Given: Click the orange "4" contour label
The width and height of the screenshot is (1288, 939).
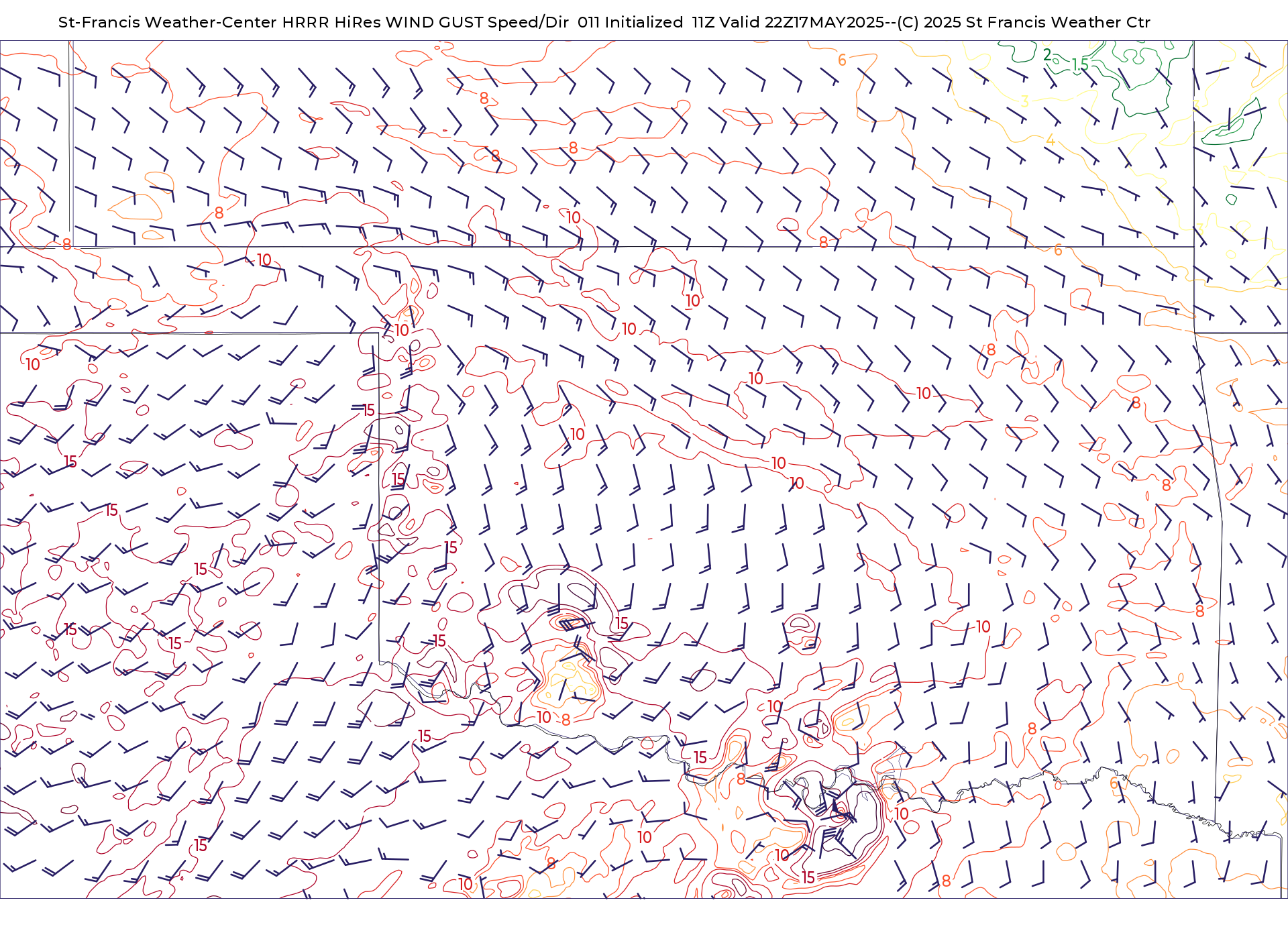Looking at the screenshot, I should point(1051,140).
